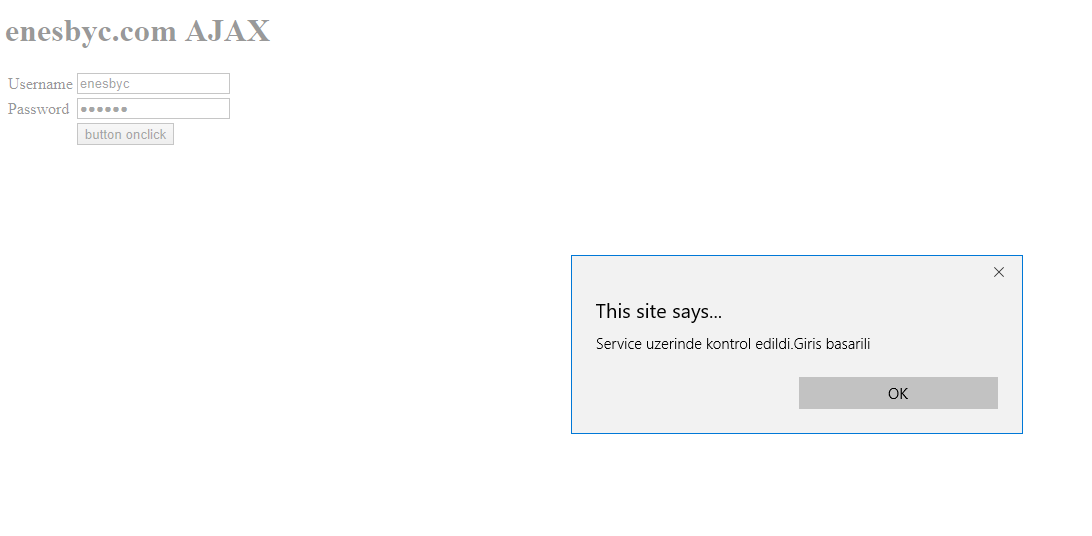The height and width of the screenshot is (536, 1092).
Task: Click the Password label text
Action: [x=38, y=109]
